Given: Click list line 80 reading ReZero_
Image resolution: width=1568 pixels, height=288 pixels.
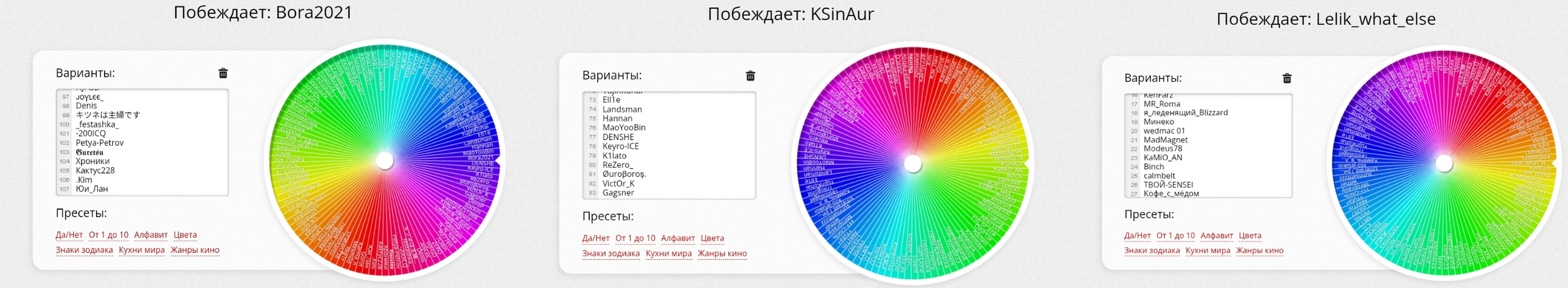Looking at the screenshot, I should pyautogui.click(x=618, y=165).
